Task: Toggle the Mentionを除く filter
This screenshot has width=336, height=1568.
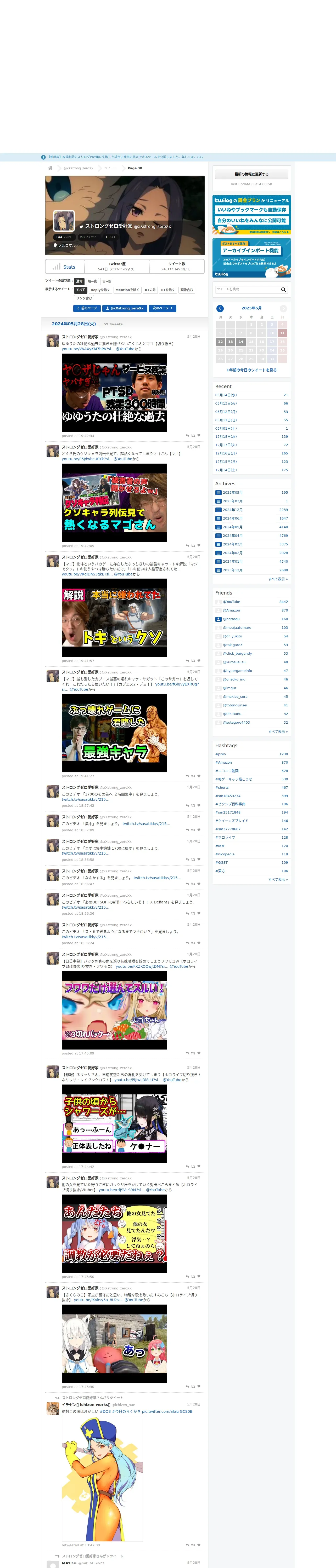Action: pos(127,290)
